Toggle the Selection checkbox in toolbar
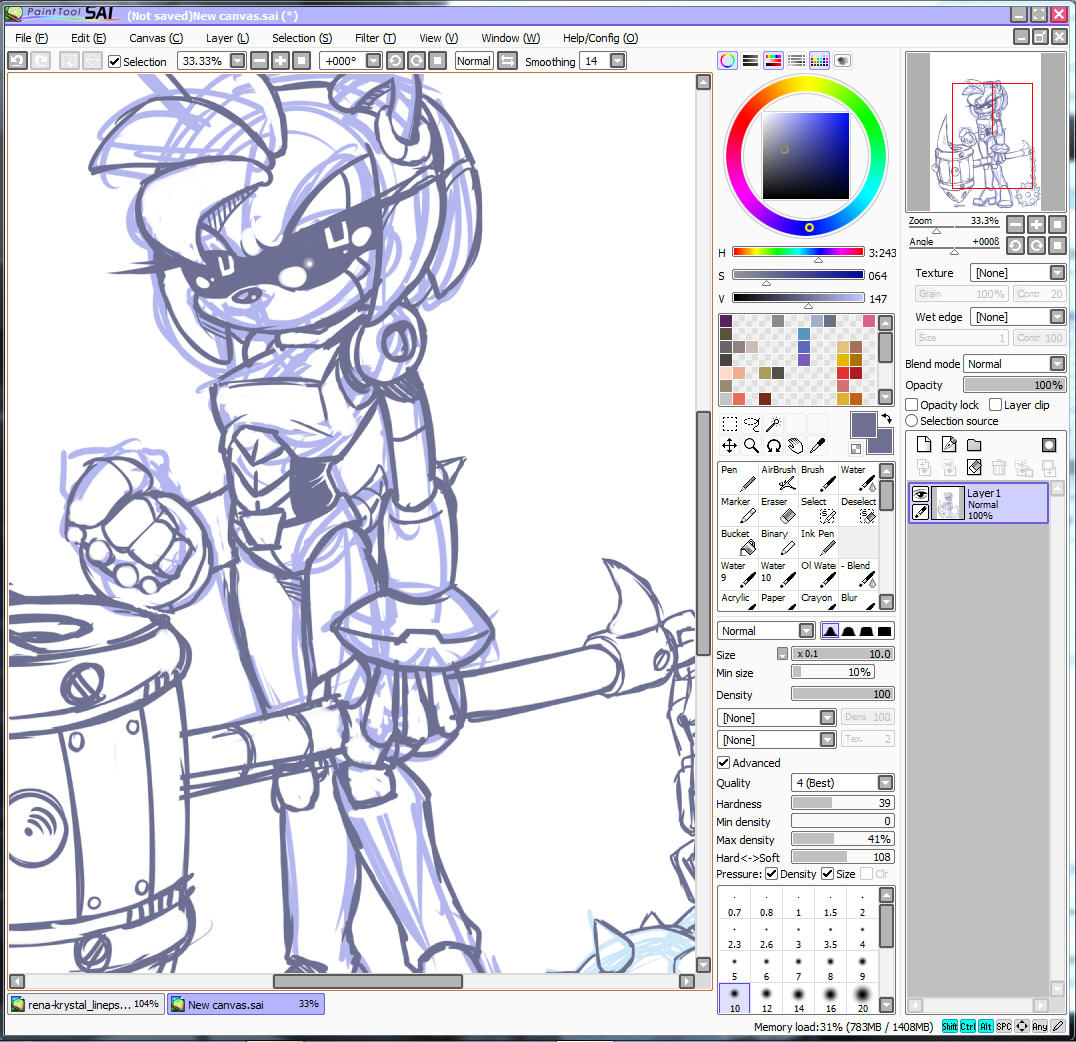Viewport: 1076px width, 1042px height. 115,62
